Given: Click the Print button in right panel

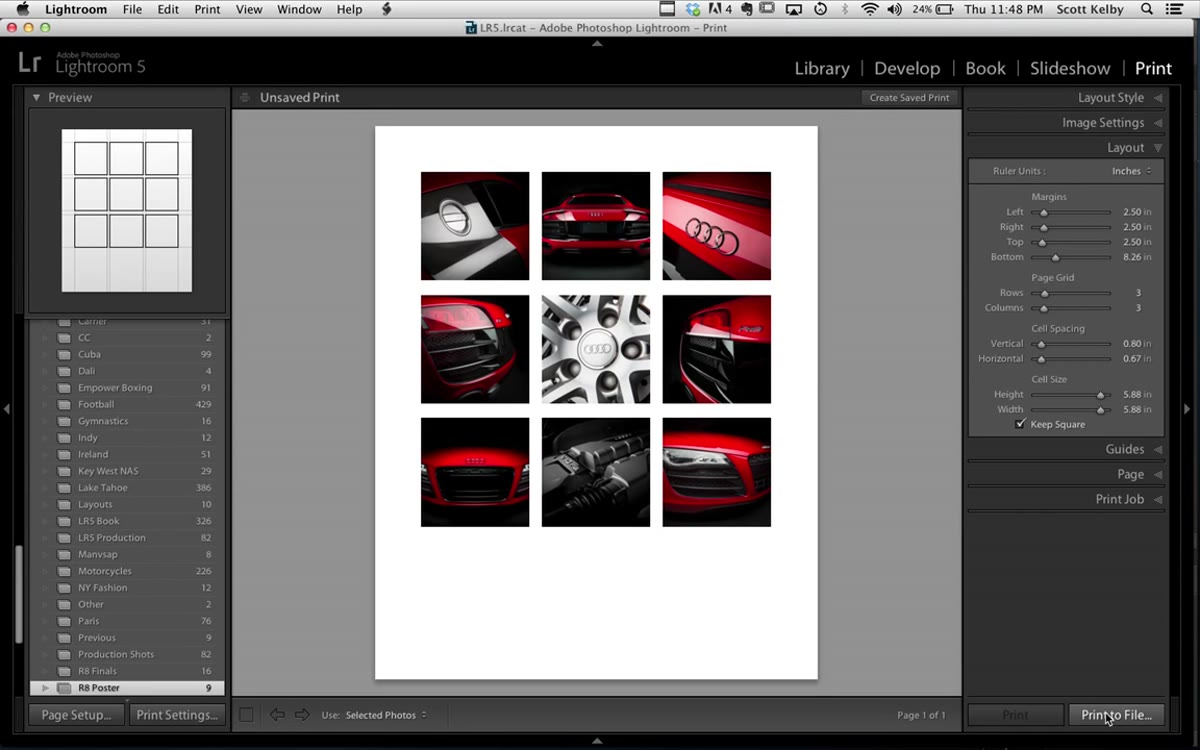Looking at the screenshot, I should point(1015,715).
